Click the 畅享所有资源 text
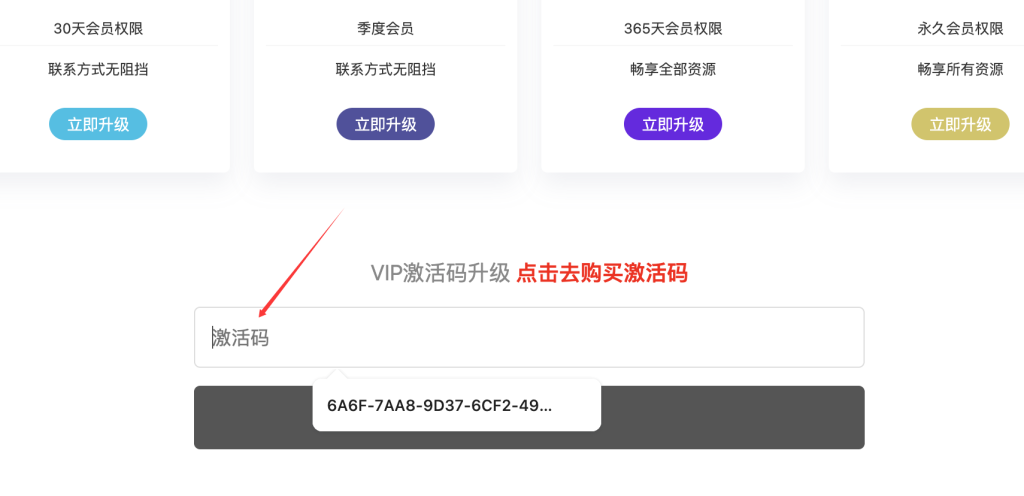The width and height of the screenshot is (1024, 496). coord(960,69)
